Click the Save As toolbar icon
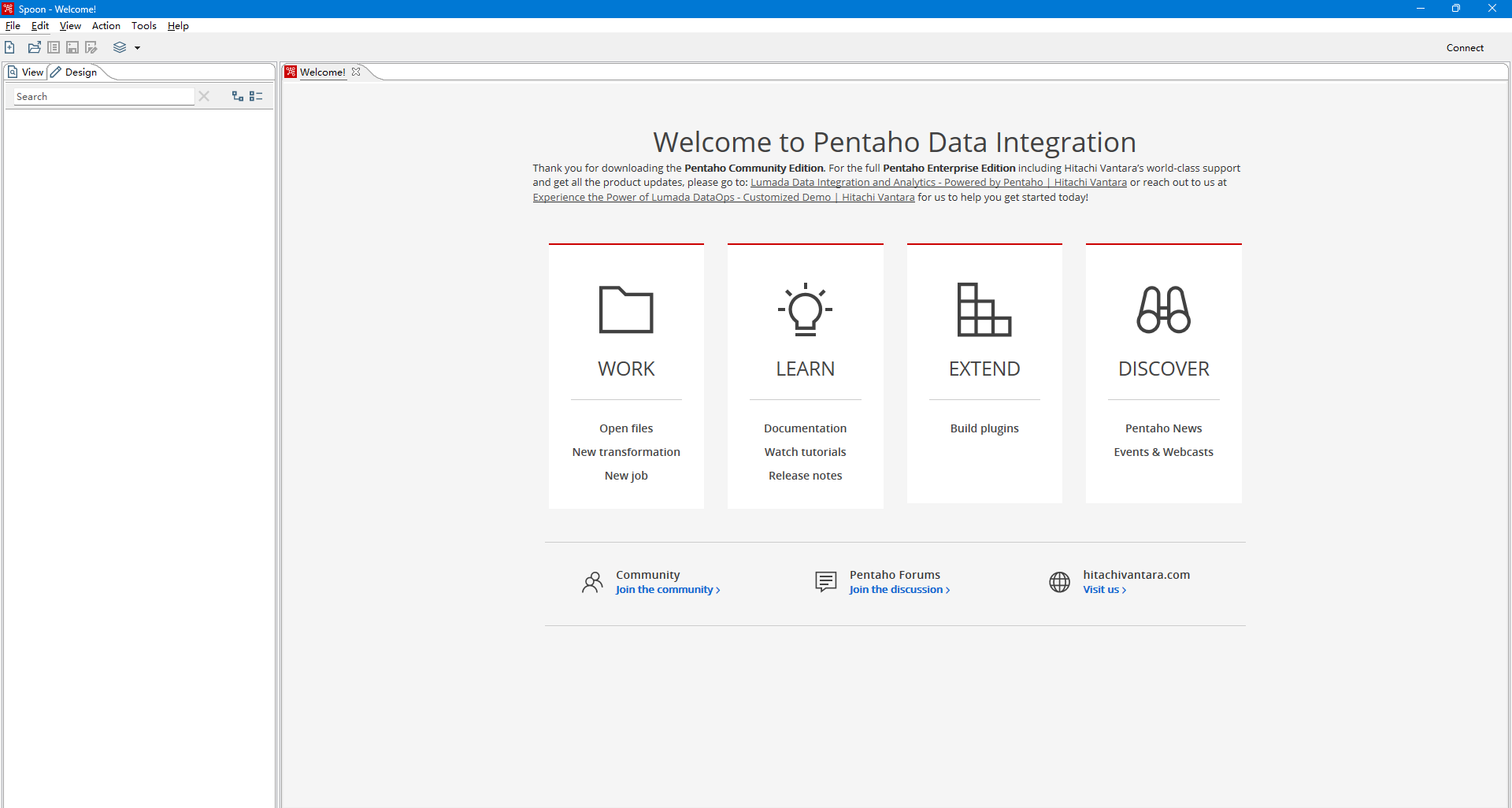 tap(91, 47)
